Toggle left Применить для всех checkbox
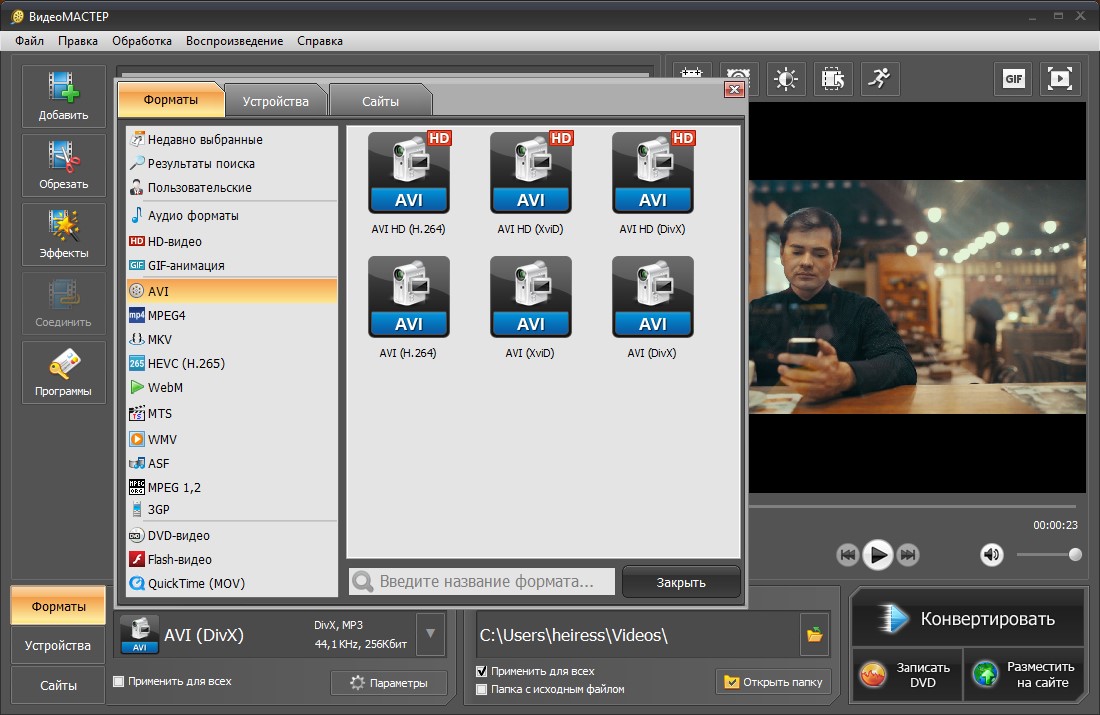The height and width of the screenshot is (715, 1100). click(119, 681)
